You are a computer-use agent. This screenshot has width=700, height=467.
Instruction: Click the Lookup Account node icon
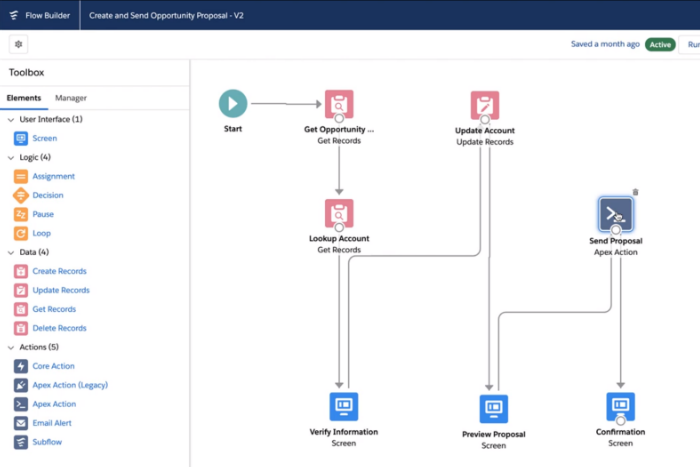click(339, 213)
